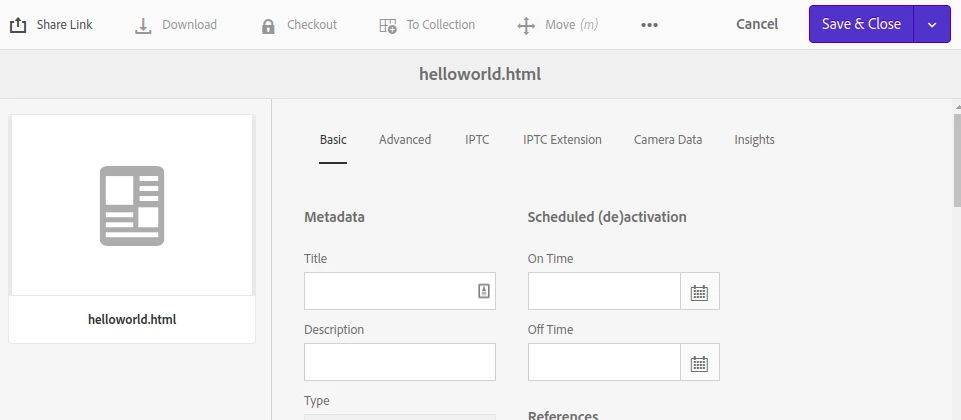Click the helloworld.html asset thumbnail
961x420 pixels.
132,206
